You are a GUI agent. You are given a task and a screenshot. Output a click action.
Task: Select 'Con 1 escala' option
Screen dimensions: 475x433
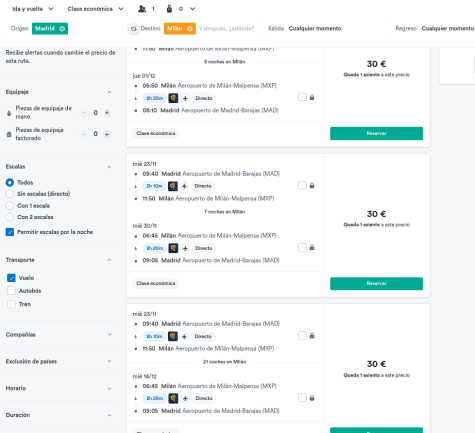tap(10, 206)
